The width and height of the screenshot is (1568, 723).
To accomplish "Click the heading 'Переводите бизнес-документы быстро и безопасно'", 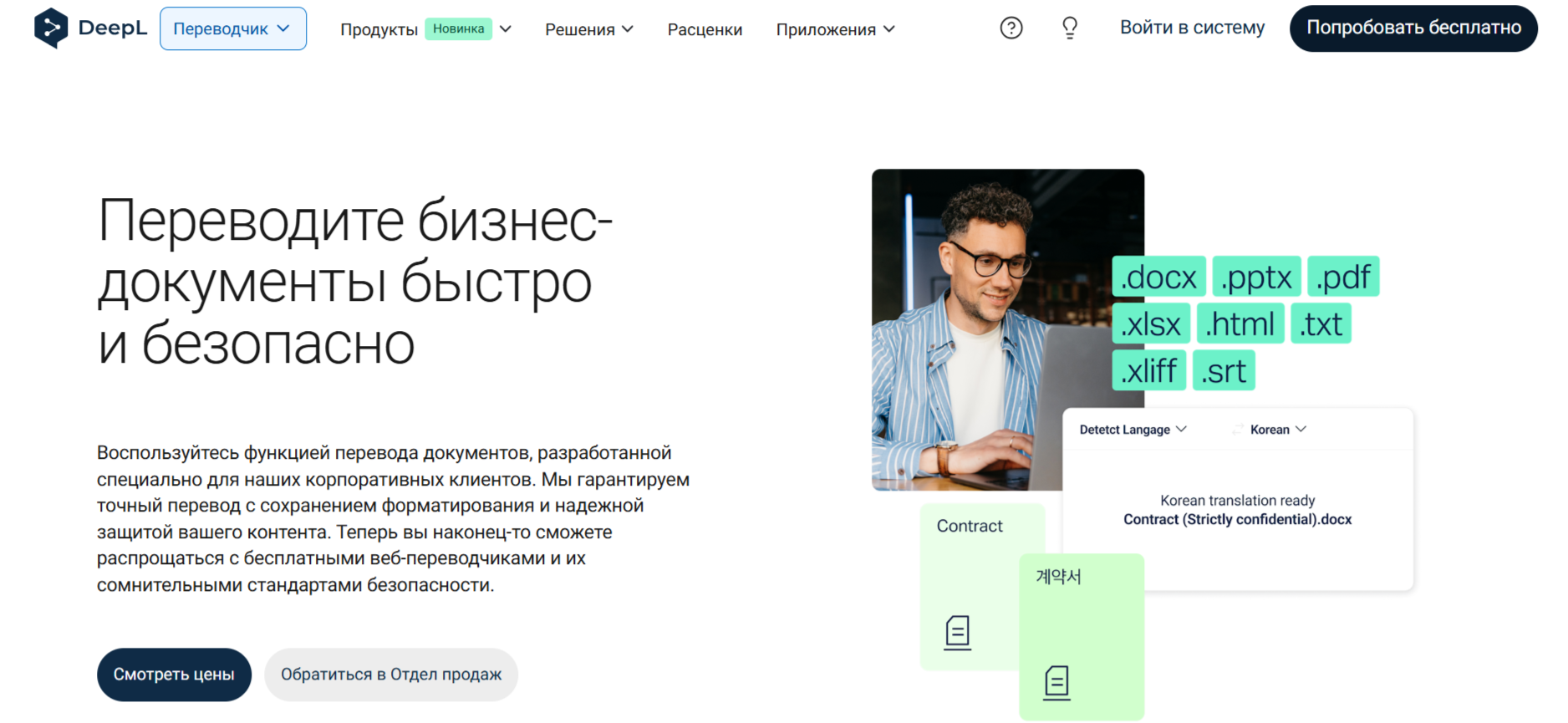I will [x=355, y=283].
